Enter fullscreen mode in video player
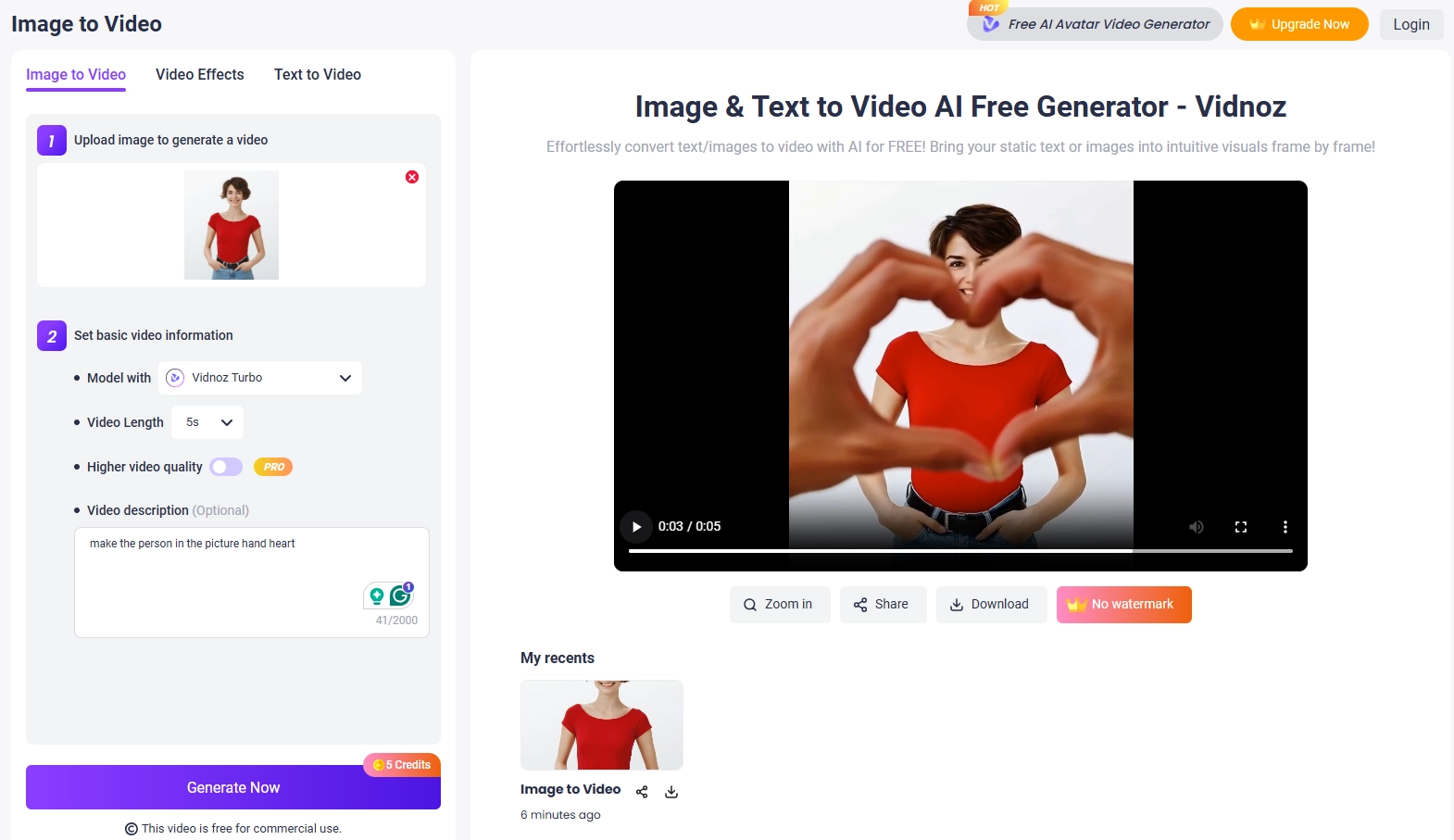Screen dimensions: 1454x840 (1241, 527)
